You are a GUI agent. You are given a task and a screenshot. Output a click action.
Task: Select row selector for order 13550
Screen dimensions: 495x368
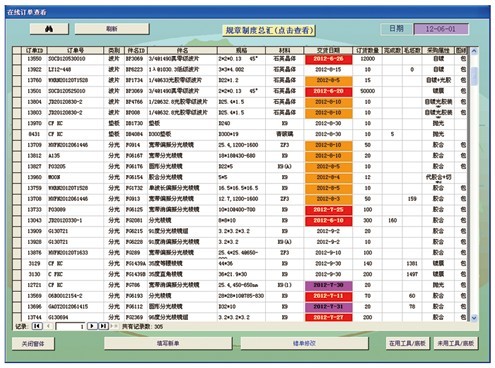point(17,59)
